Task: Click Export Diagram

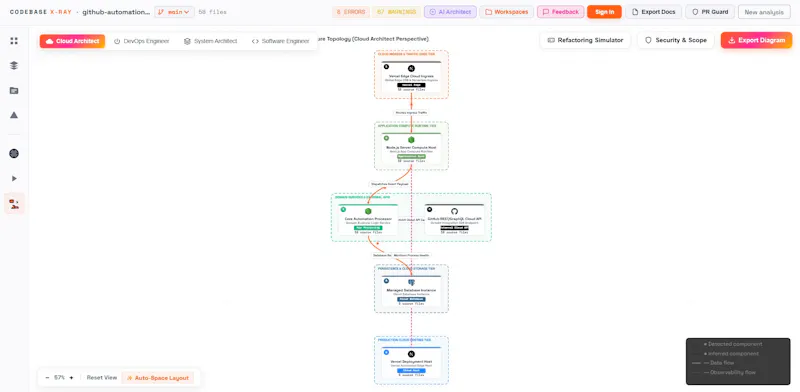Action: [x=756, y=40]
